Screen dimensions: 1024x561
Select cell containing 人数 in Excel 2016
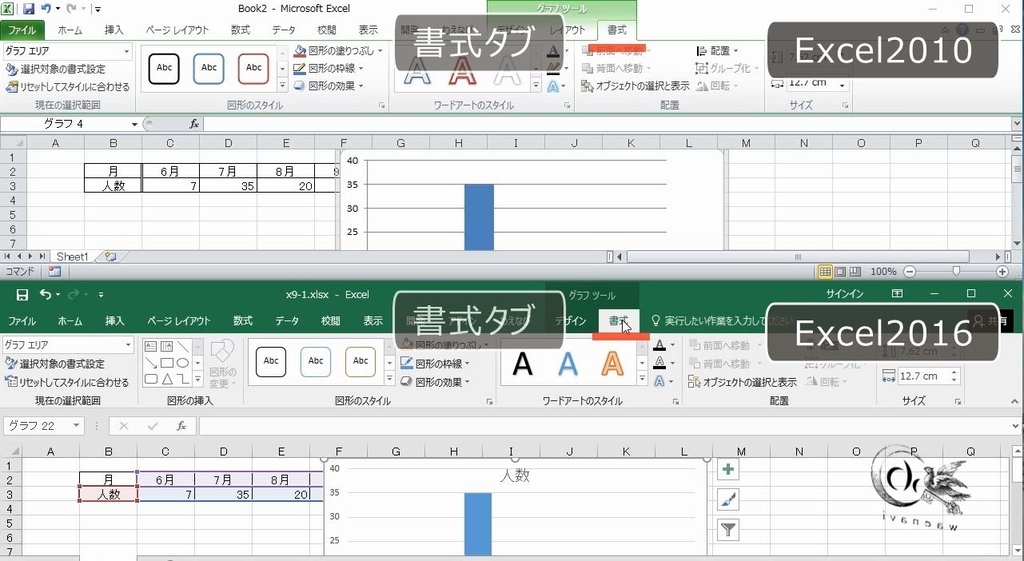[108, 494]
